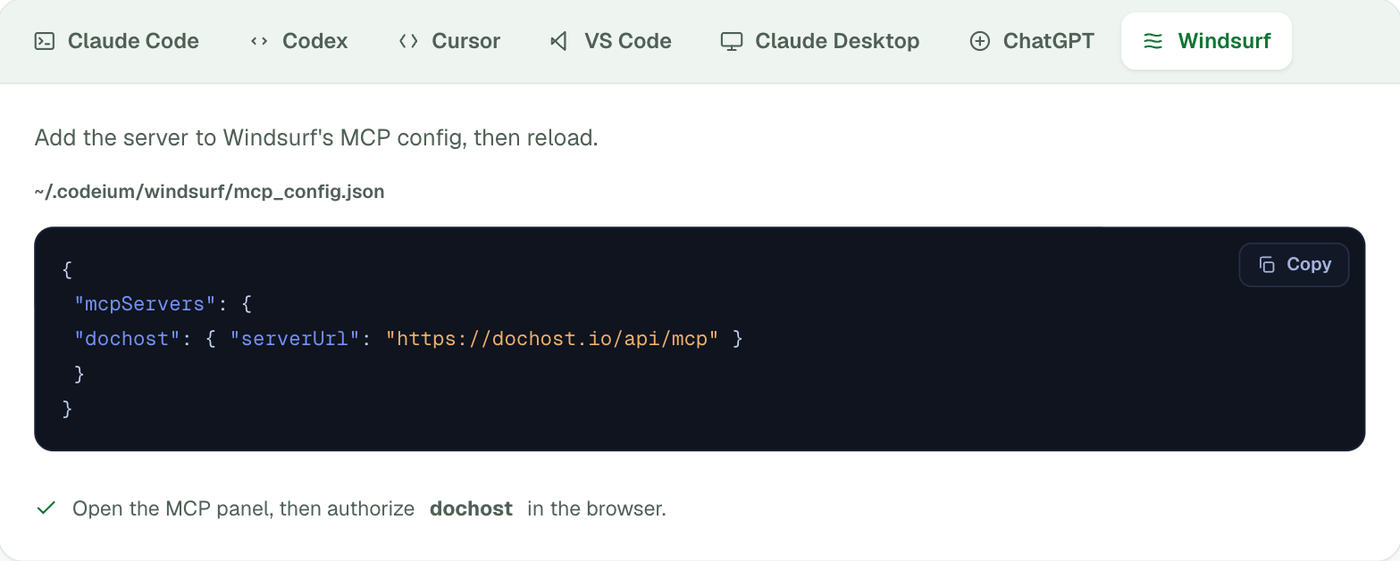Viewport: 1400px width, 561px height.
Task: Click the Windsurf waves icon
Action: tap(1153, 41)
